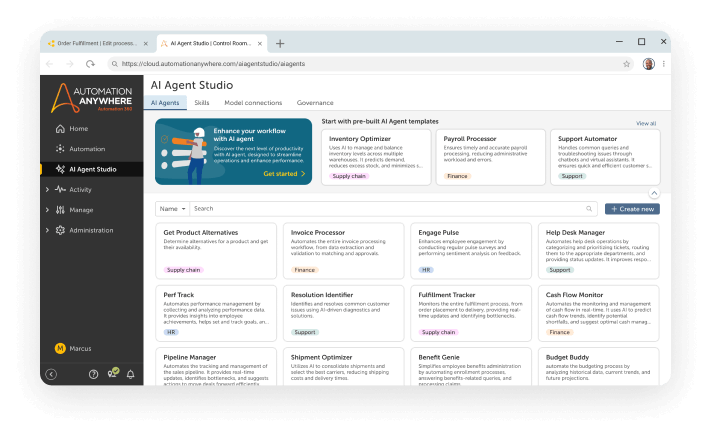Click Support tag on Help Desk Manager
The height and width of the screenshot is (436, 711).
(x=560, y=270)
